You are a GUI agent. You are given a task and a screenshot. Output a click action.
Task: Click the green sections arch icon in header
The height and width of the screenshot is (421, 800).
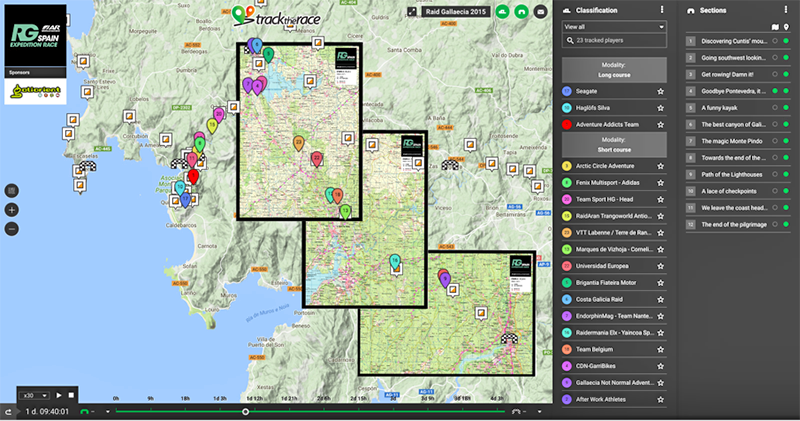pyautogui.click(x=521, y=11)
